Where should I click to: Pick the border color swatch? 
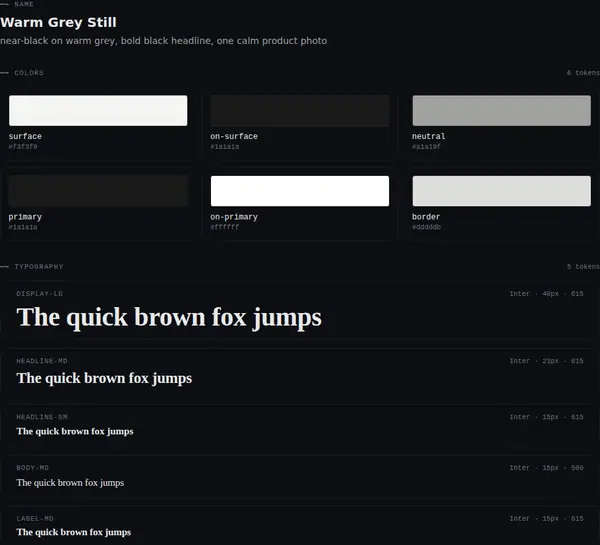click(x=501, y=191)
